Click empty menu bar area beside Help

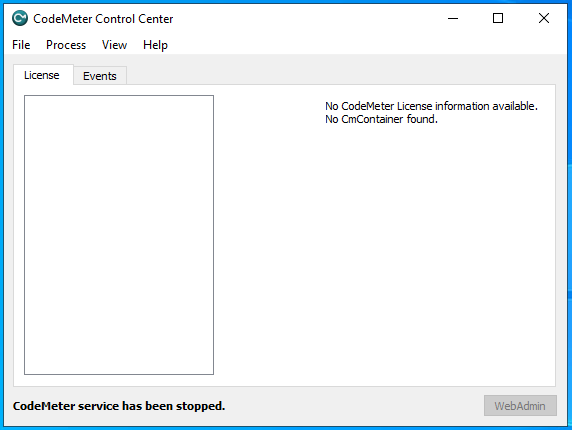tap(365, 45)
